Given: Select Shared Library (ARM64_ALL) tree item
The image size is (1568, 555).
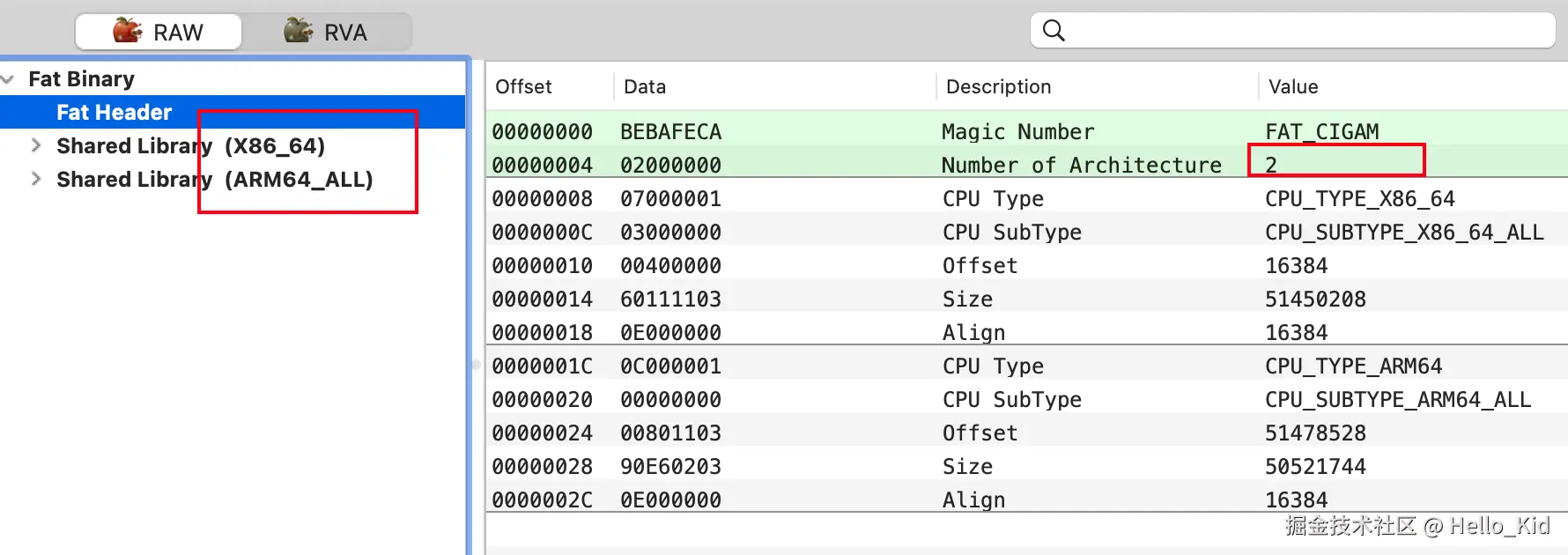Looking at the screenshot, I should (214, 180).
